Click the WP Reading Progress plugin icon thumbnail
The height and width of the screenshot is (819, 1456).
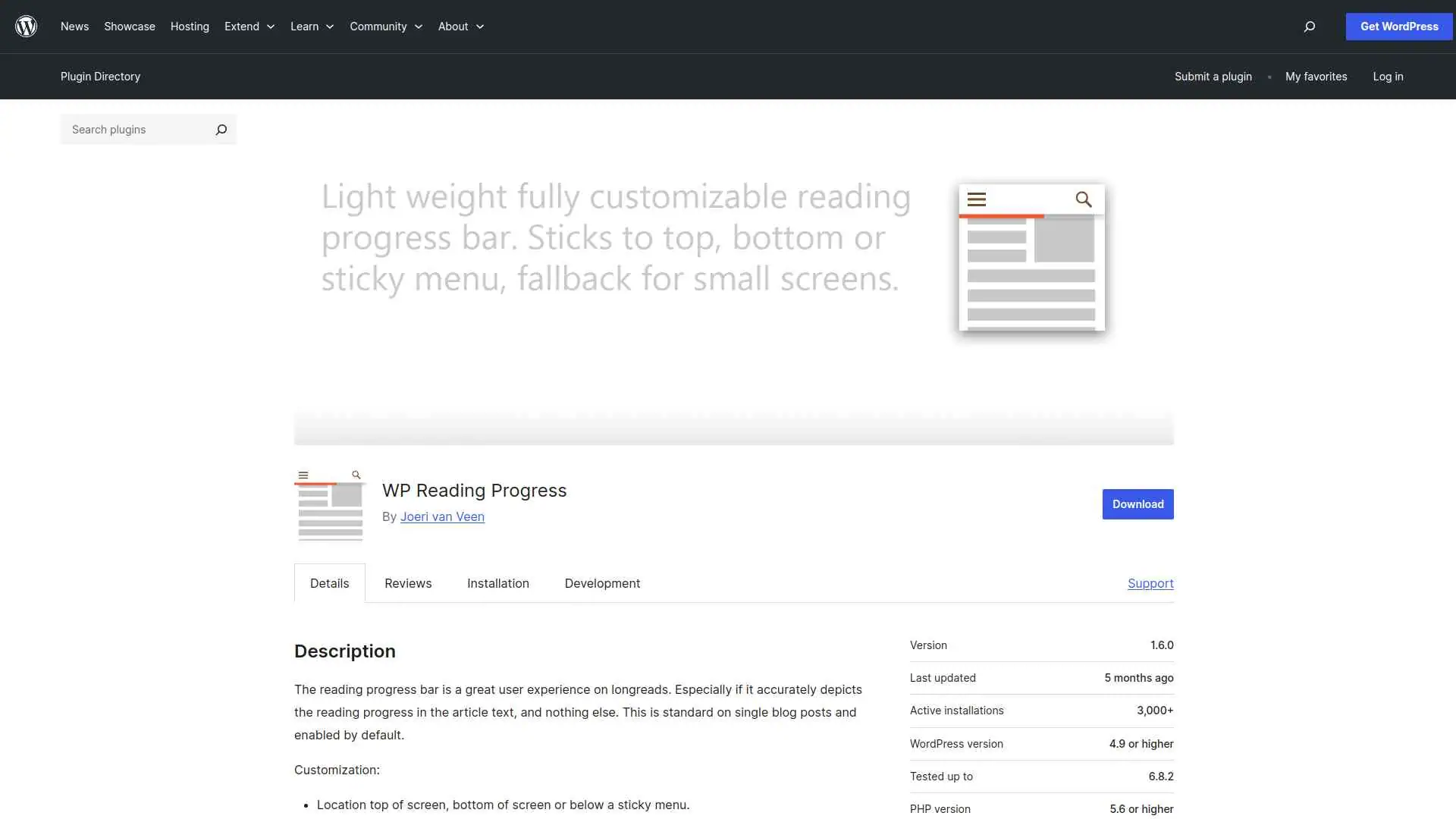328,504
